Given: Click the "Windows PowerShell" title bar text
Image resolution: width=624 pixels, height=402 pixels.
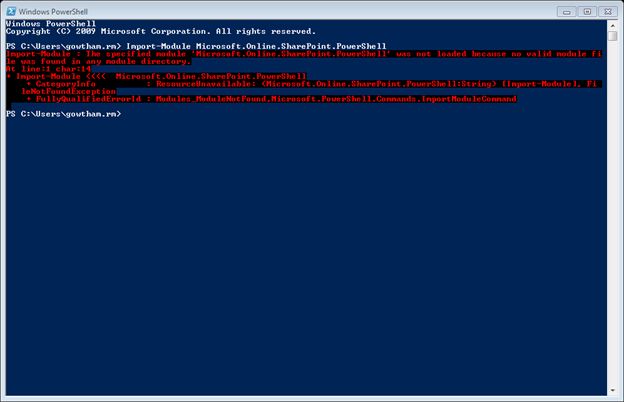Looking at the screenshot, I should tap(54, 10).
